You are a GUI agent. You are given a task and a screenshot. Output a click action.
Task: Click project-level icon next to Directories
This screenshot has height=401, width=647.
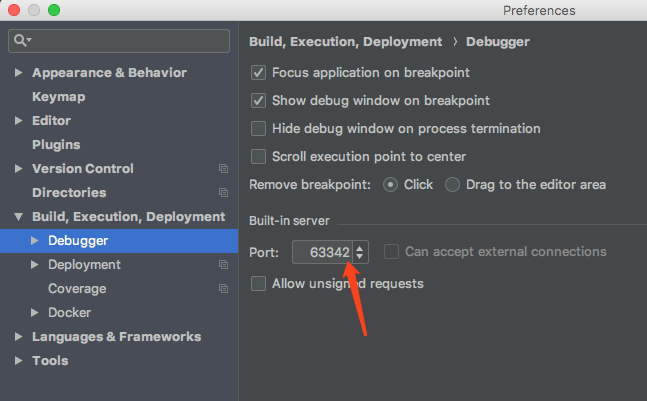tap(223, 193)
